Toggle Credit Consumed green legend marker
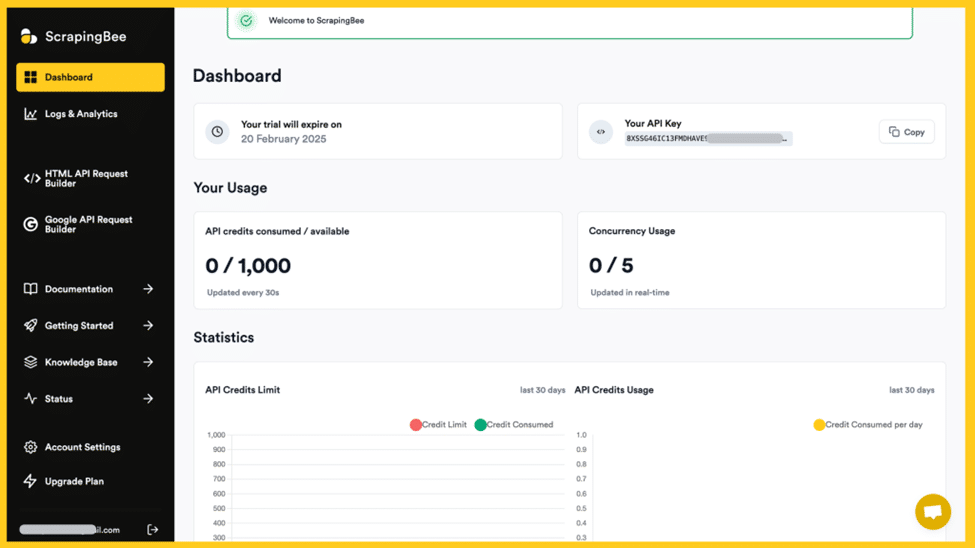Image resolution: width=975 pixels, height=548 pixels. tap(480, 425)
